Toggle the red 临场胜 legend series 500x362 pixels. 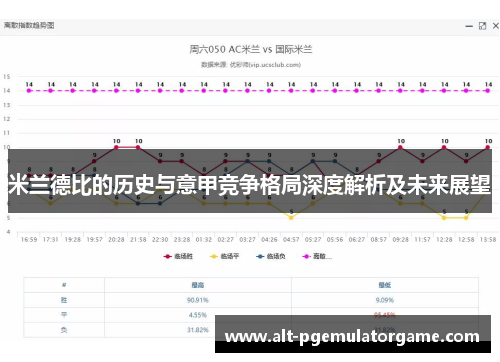(x=178, y=256)
